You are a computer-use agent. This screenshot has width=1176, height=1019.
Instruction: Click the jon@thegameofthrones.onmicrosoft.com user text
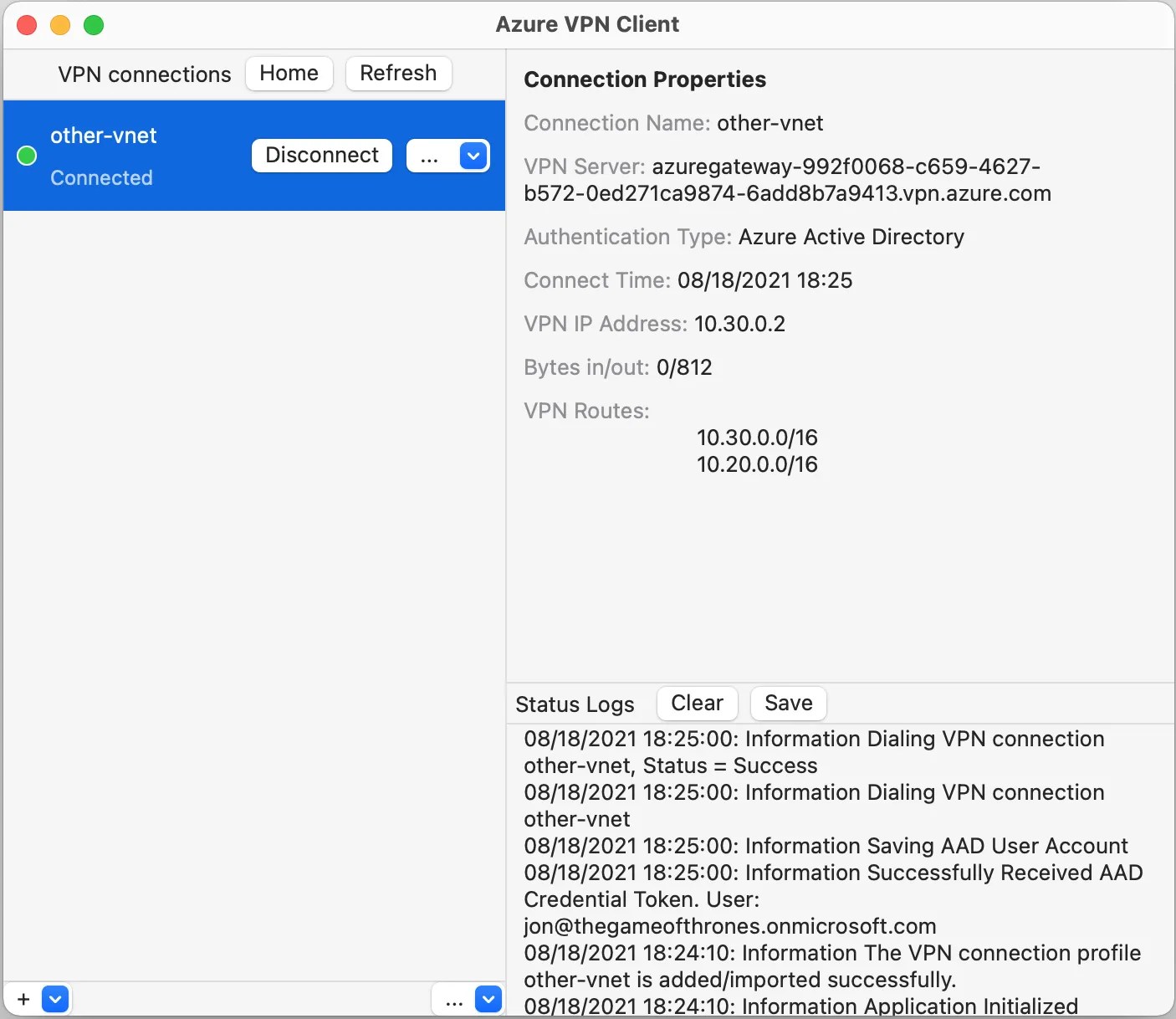tap(729, 926)
